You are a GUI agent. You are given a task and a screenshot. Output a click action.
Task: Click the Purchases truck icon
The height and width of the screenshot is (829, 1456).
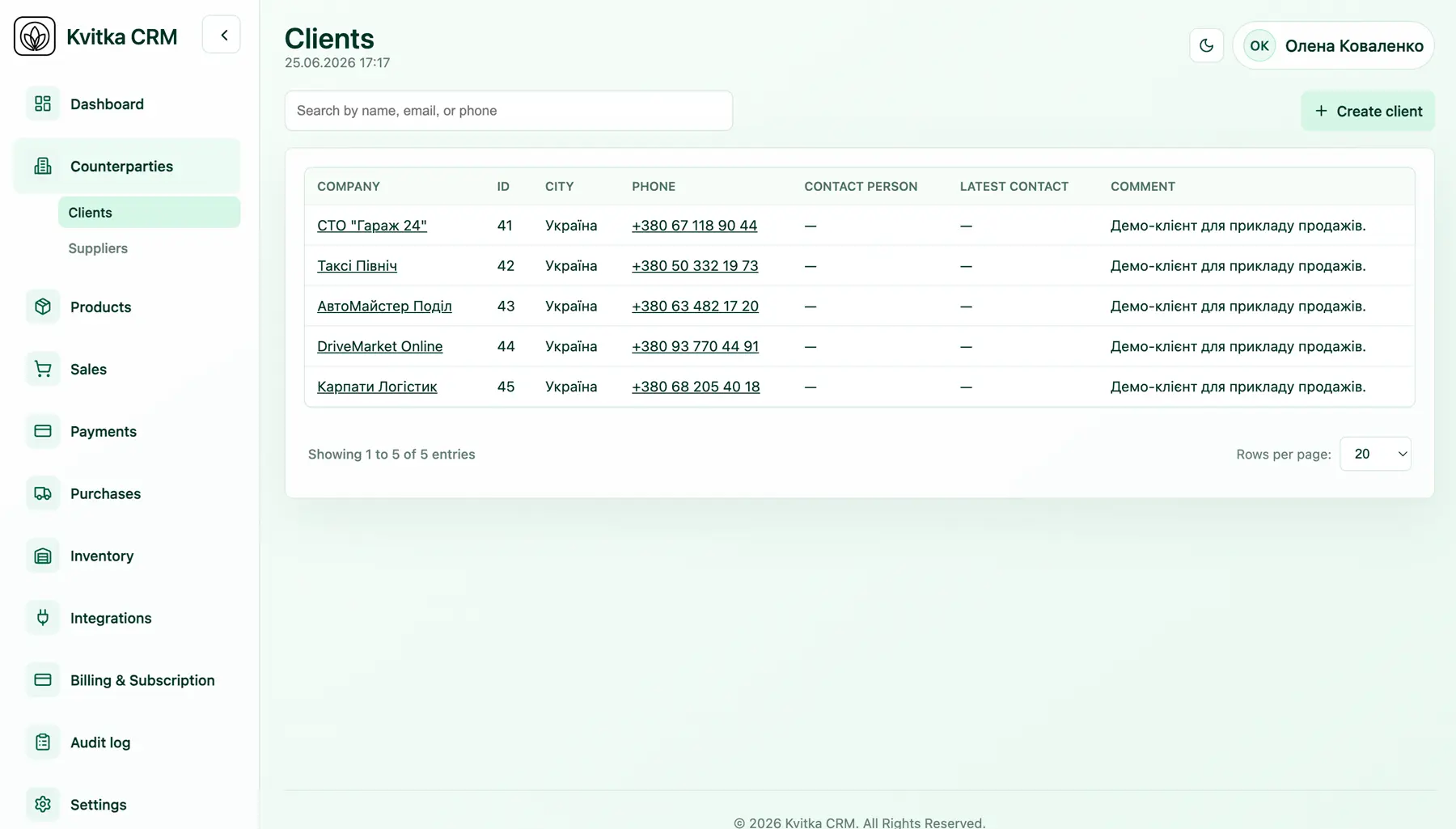click(43, 493)
